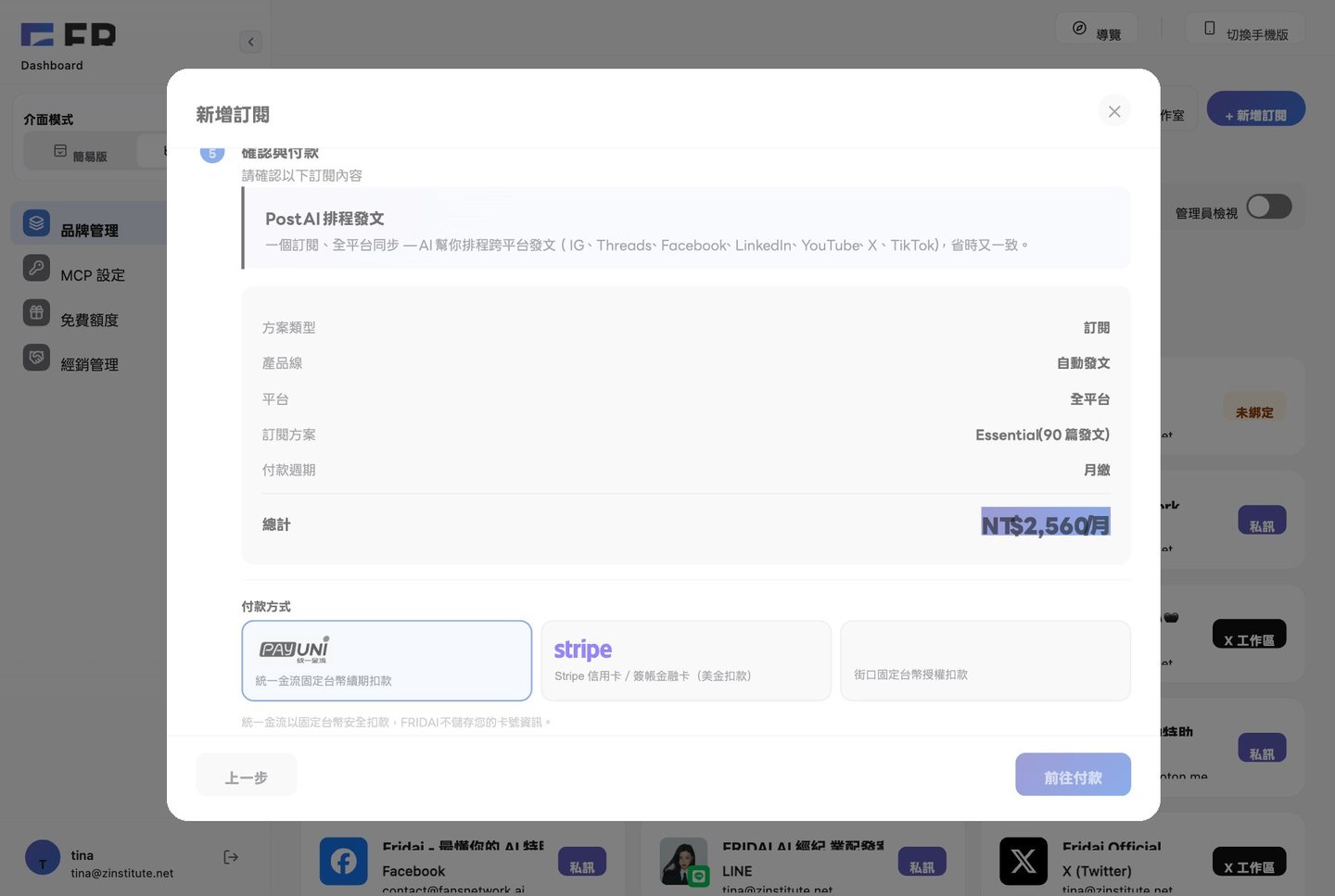1335x896 pixels.
Task: Click the PostAI 排程發文 heading
Action: click(324, 219)
